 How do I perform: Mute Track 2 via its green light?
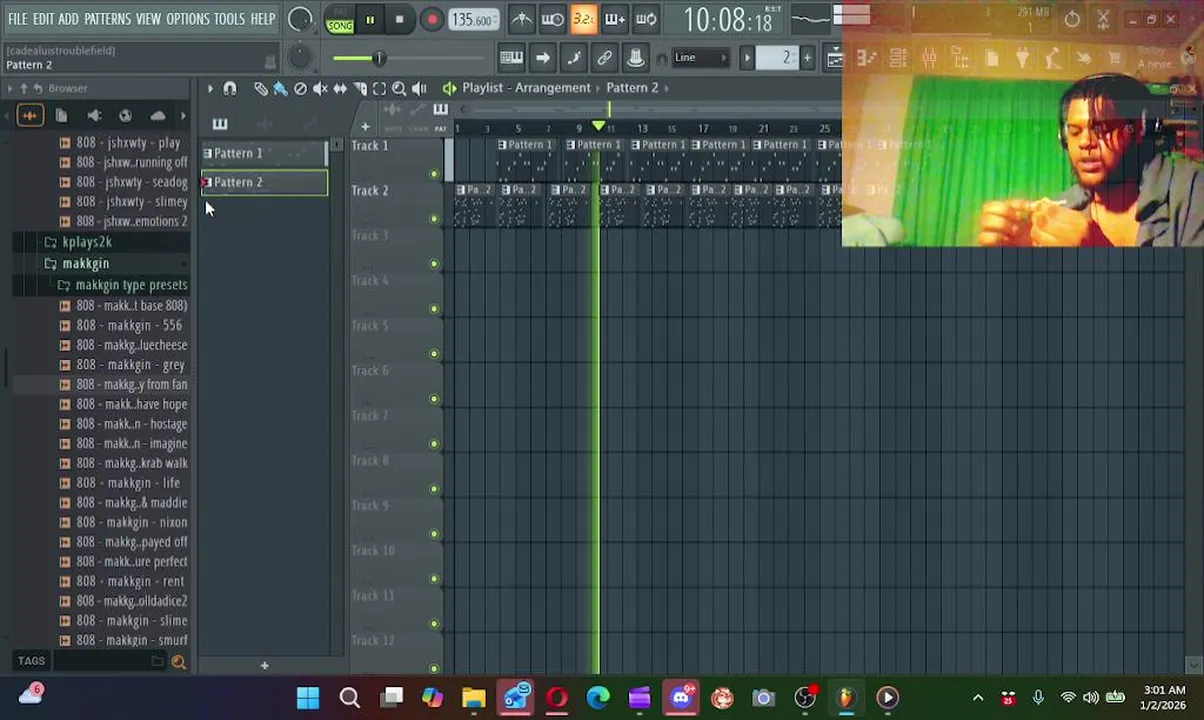(x=434, y=219)
